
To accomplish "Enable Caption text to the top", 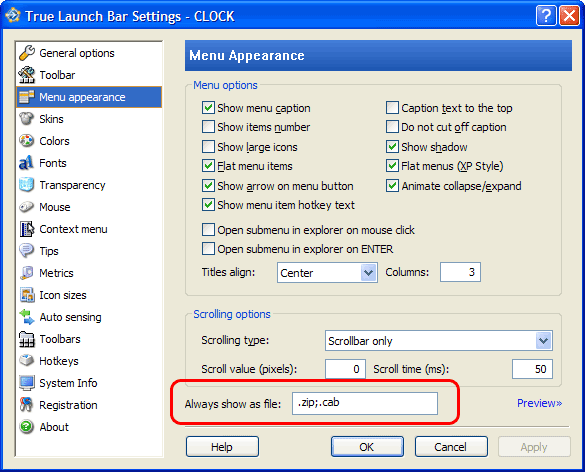I will tap(392, 108).
